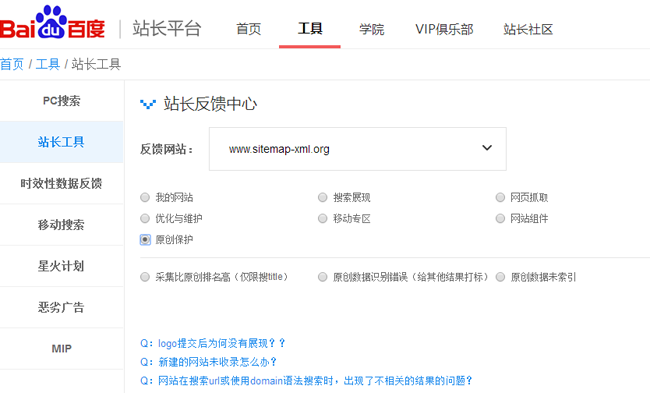Select the 网页抓取 radio button
650x393 pixels.
coord(500,197)
